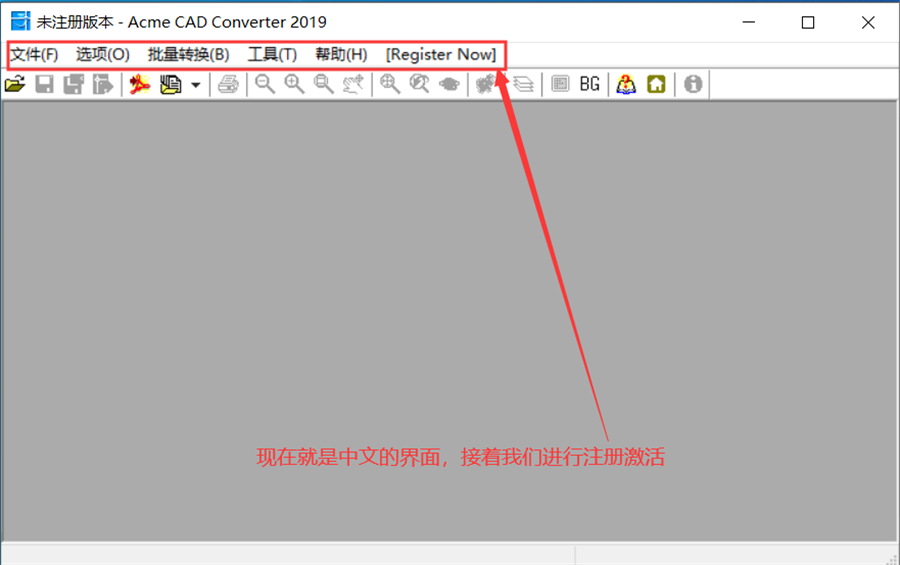900x565 pixels.
Task: Click the [Register Now] menu item
Action: (x=441, y=55)
